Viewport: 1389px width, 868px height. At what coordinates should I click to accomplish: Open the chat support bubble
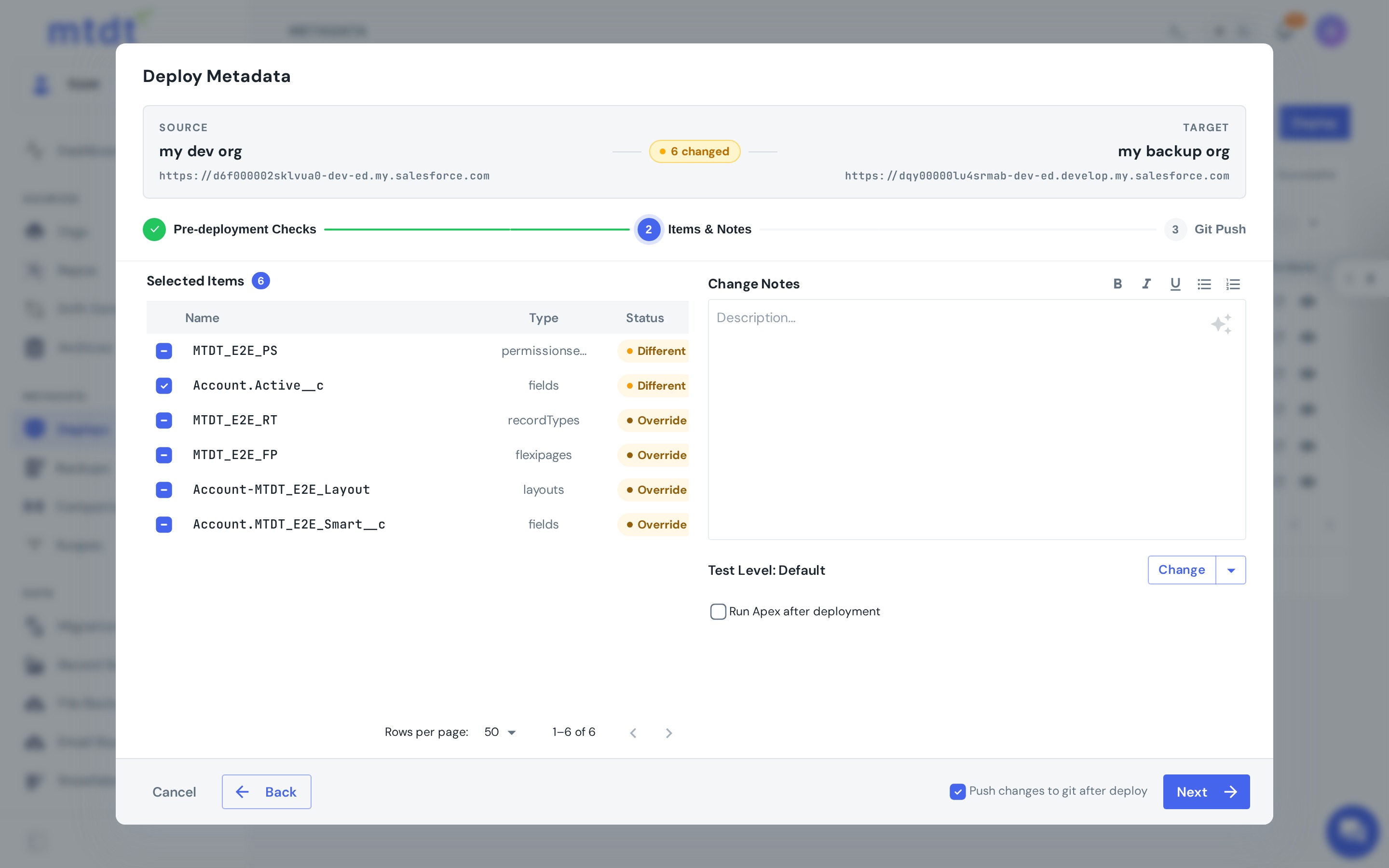pyautogui.click(x=1352, y=831)
